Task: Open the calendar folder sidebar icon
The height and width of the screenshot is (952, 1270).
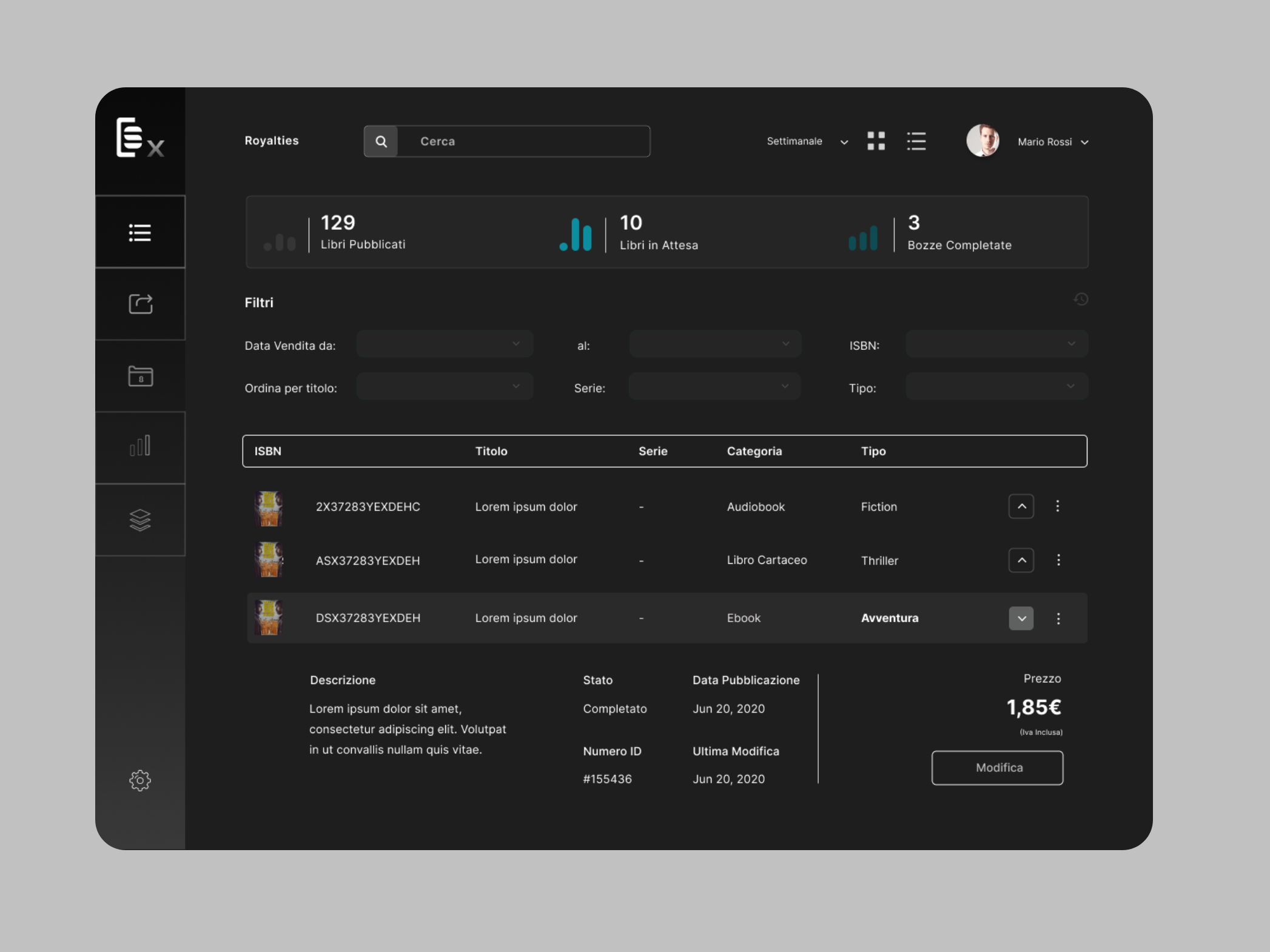Action: click(x=140, y=376)
